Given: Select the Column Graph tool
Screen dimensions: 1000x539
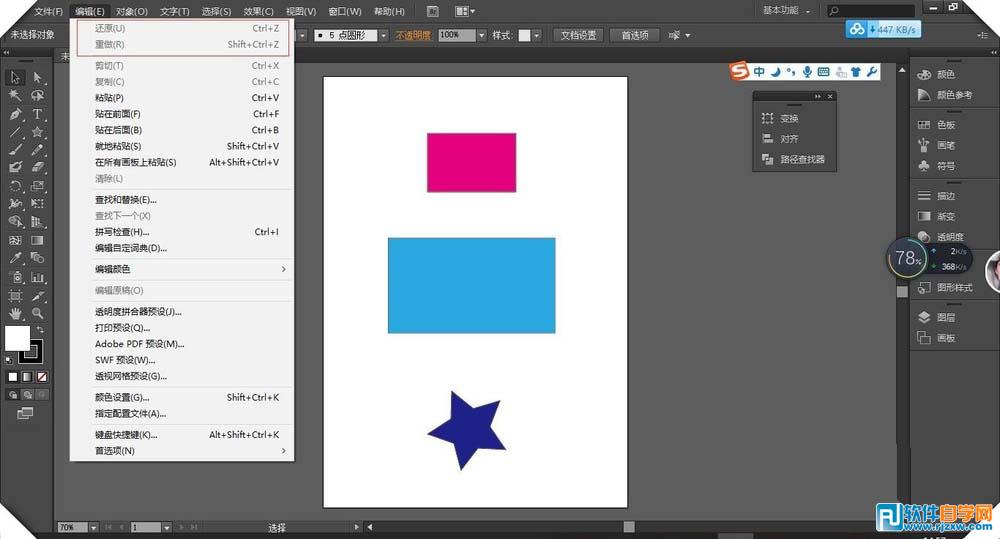Looking at the screenshot, I should click(38, 277).
